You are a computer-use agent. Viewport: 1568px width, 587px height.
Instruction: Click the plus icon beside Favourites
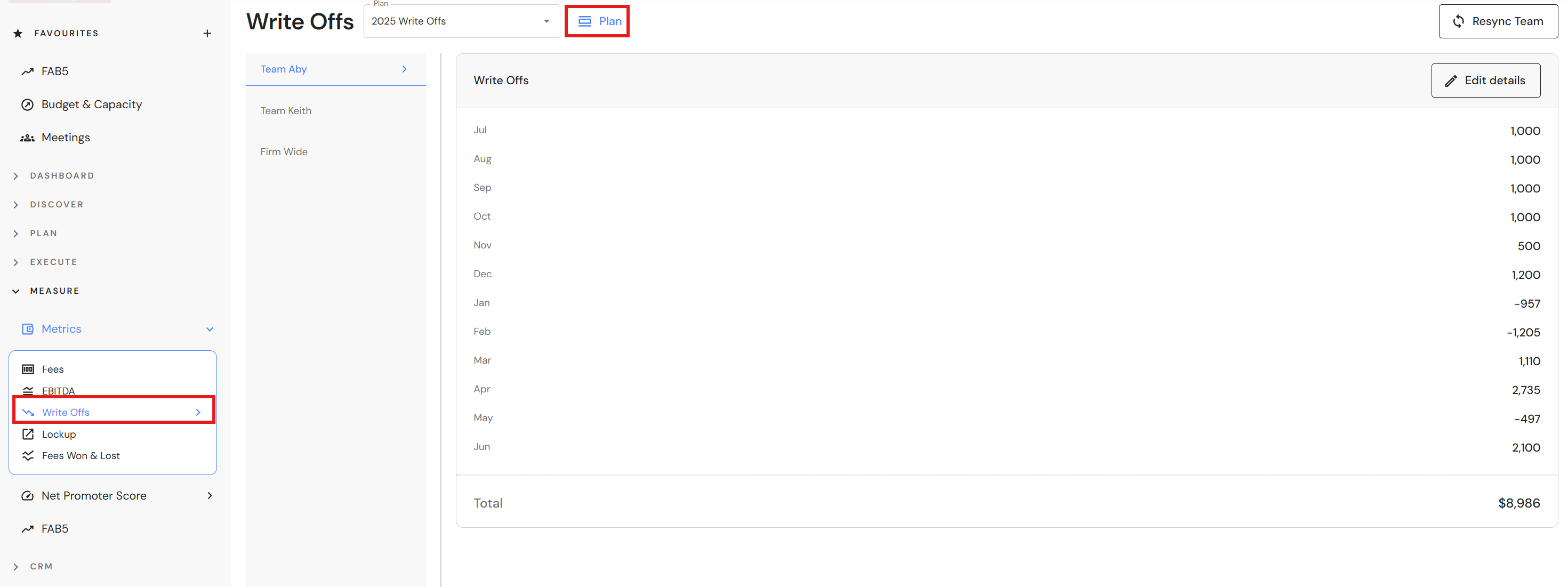coord(207,34)
